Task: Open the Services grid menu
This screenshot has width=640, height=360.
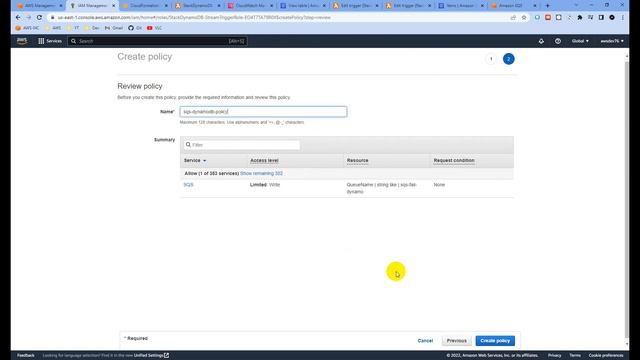Action: [x=50, y=41]
